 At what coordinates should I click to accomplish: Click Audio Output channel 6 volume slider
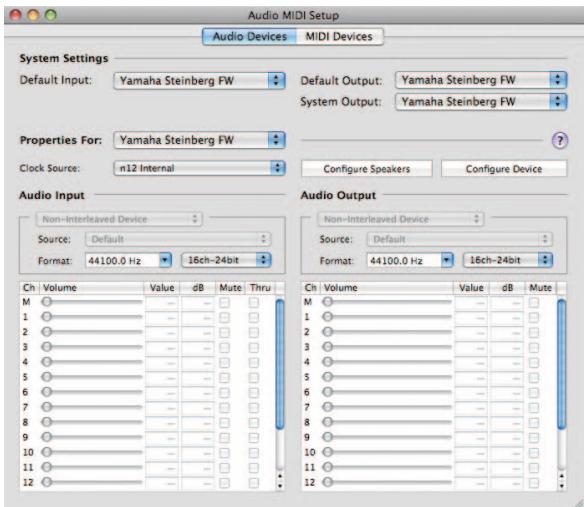(x=387, y=392)
